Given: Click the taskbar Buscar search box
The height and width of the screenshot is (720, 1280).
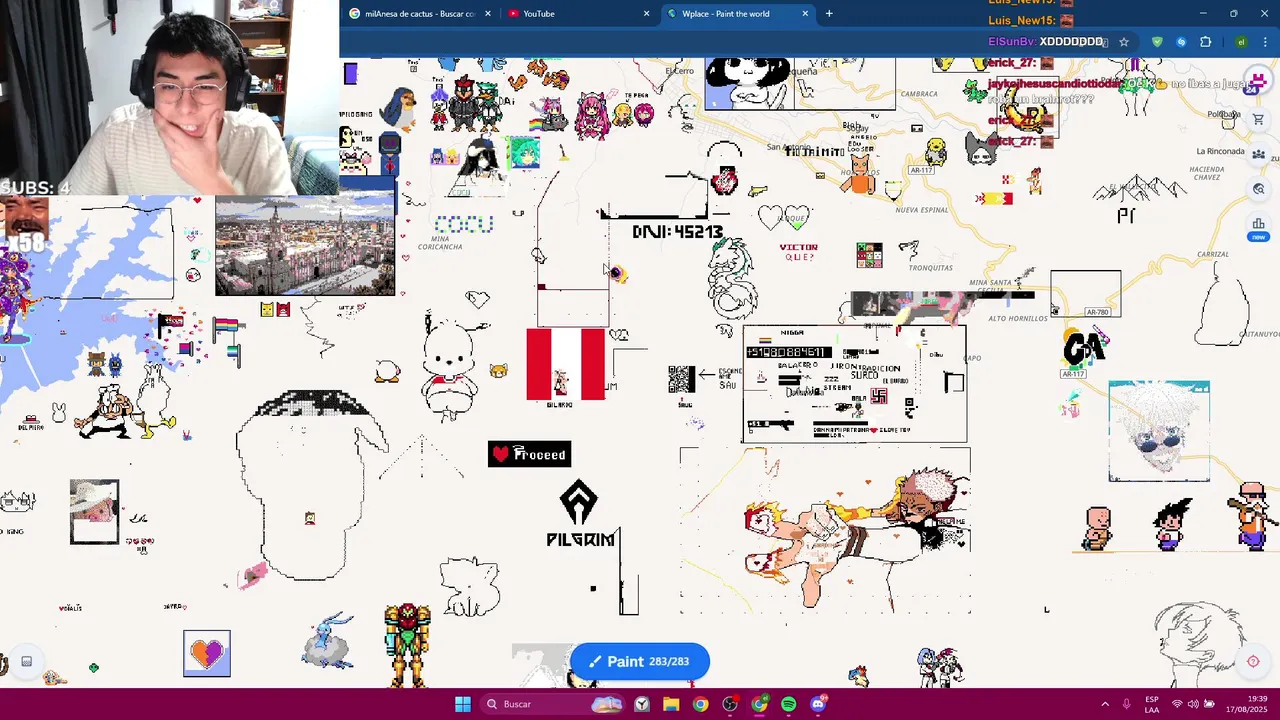Looking at the screenshot, I should (552, 704).
